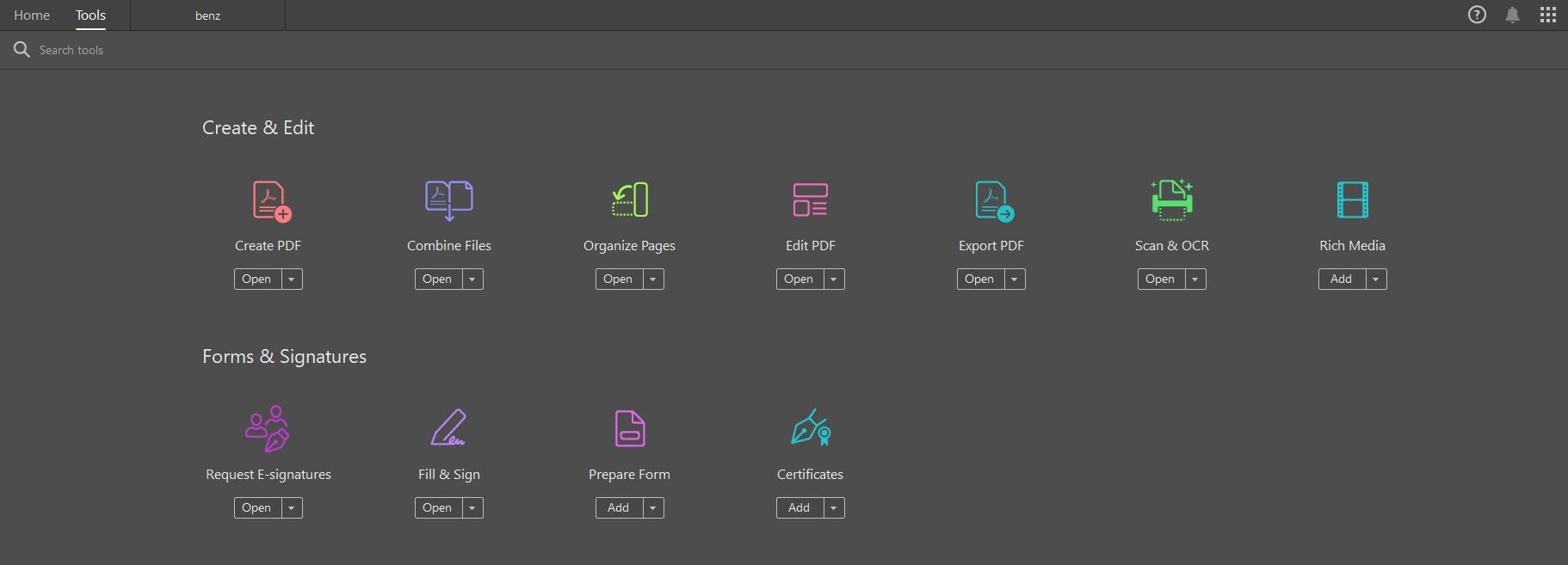
Task: Click the Organize Pages label
Action: tap(629, 246)
